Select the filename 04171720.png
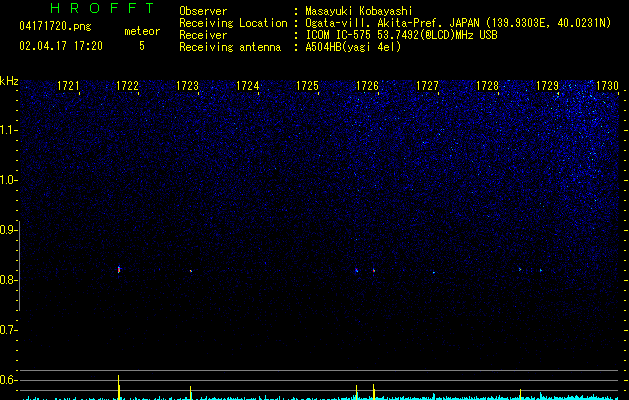 pyautogui.click(x=55, y=27)
